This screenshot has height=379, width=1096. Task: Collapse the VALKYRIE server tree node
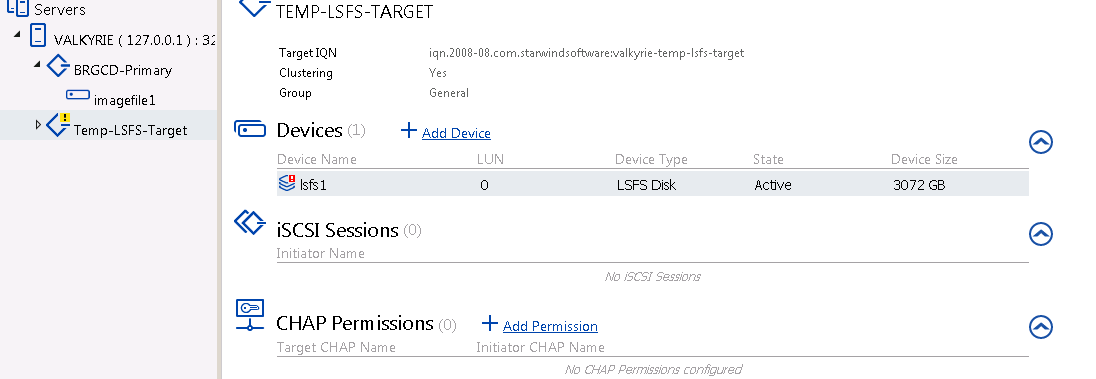[17, 34]
